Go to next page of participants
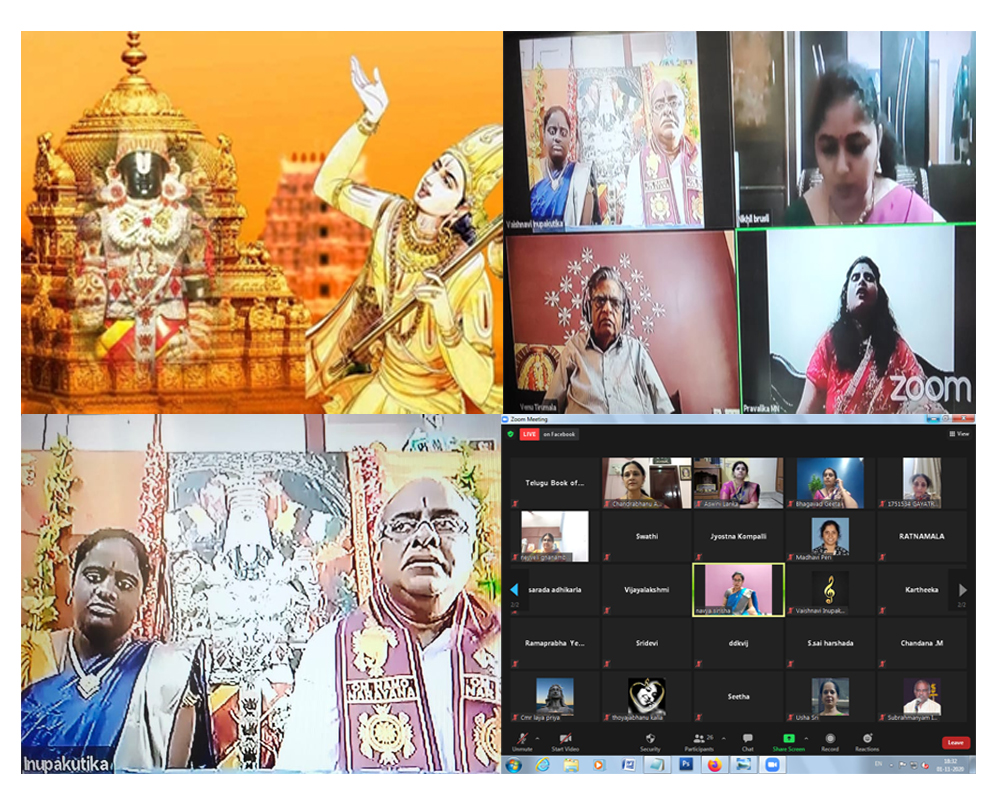The image size is (1000, 800). coord(962,590)
